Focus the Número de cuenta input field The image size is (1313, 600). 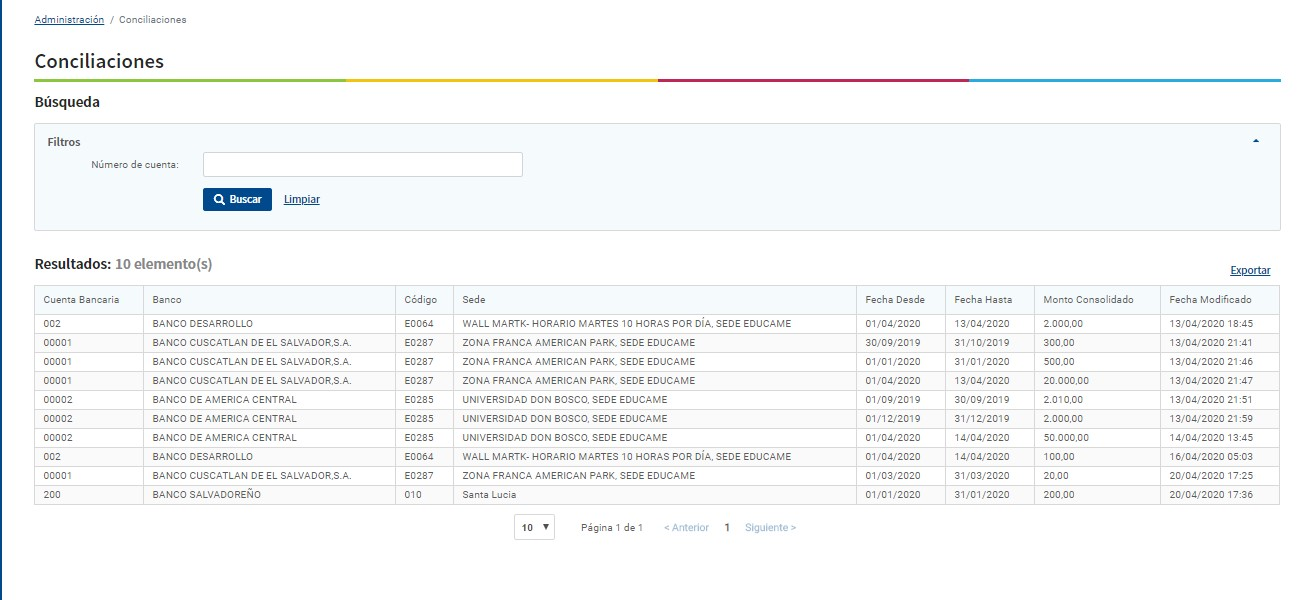click(362, 164)
